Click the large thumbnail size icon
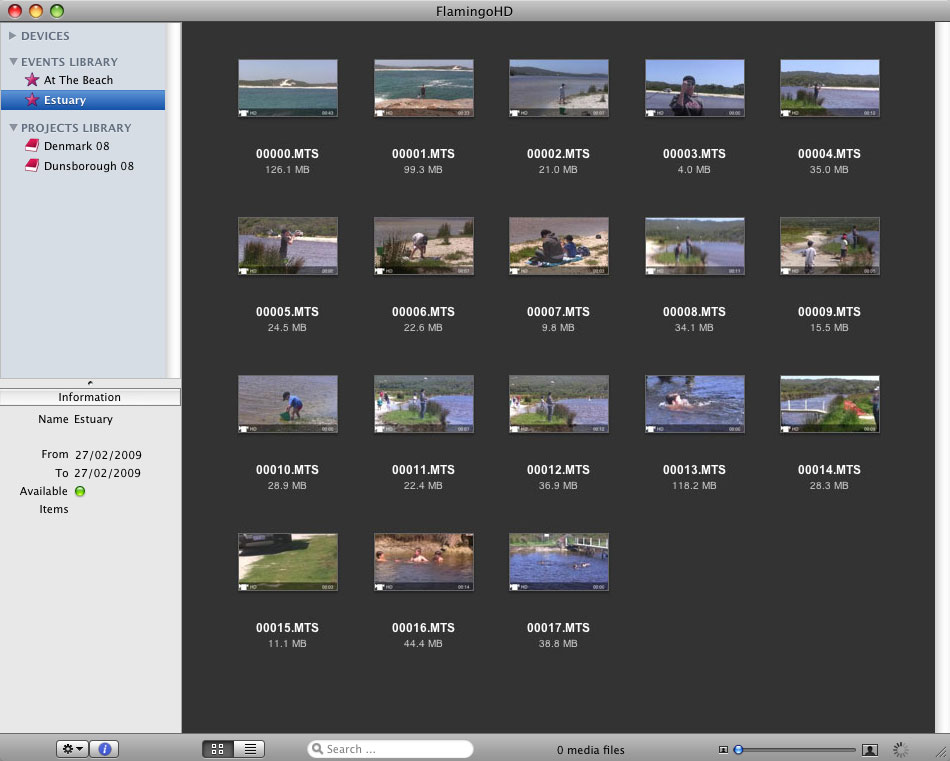The height and width of the screenshot is (761, 950). point(869,749)
